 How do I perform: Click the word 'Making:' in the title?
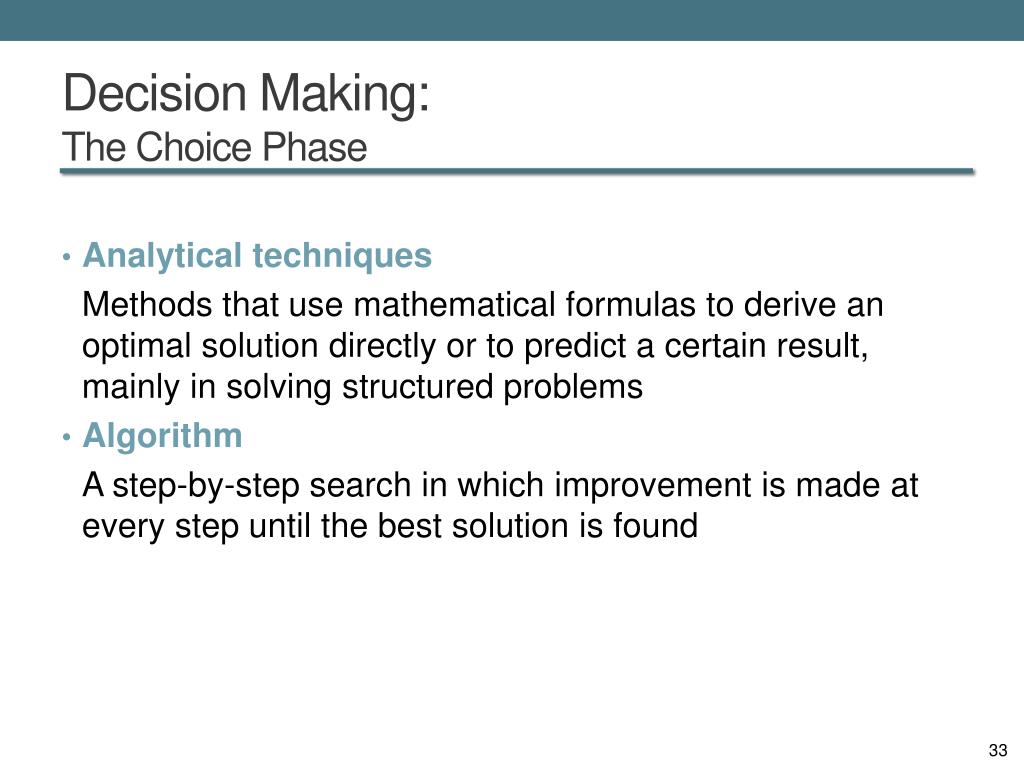coord(344,94)
